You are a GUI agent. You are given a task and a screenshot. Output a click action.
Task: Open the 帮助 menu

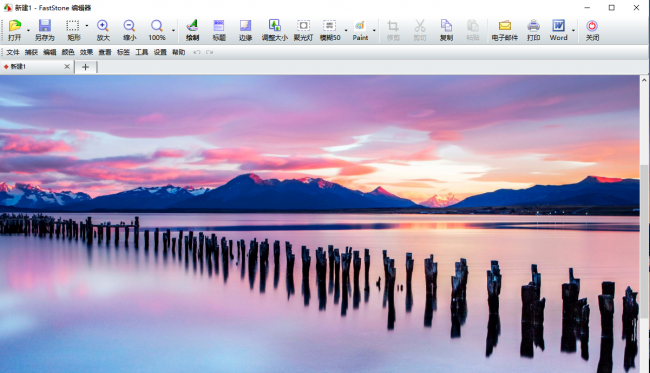click(x=179, y=52)
